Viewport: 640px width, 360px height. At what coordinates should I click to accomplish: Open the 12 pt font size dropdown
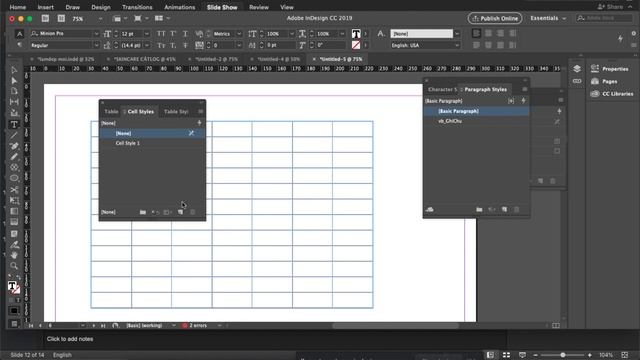[147, 33]
